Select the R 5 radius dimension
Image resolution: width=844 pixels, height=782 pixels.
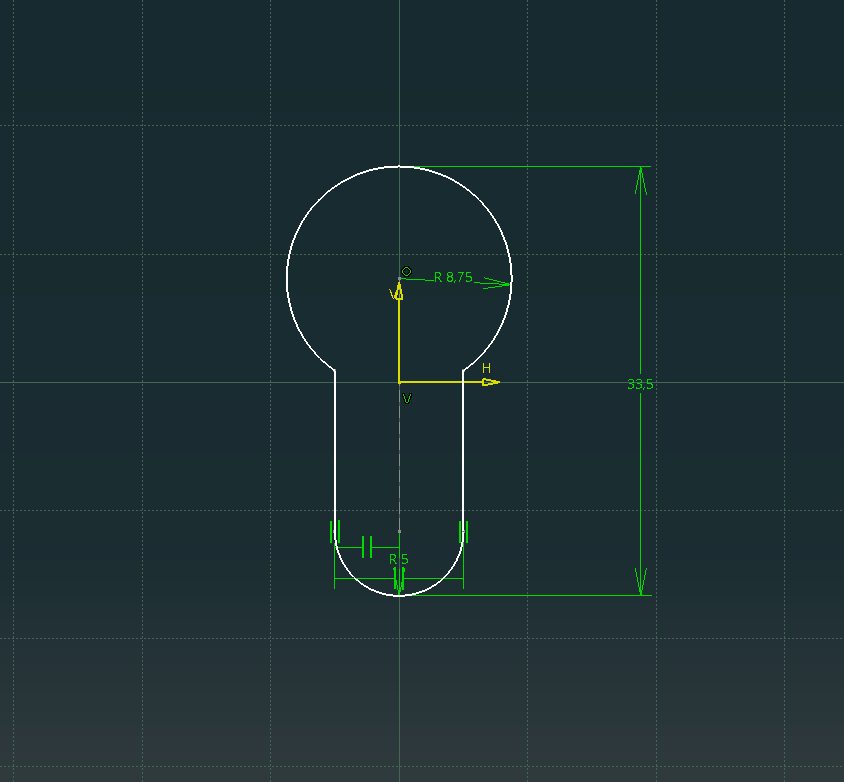click(x=399, y=559)
